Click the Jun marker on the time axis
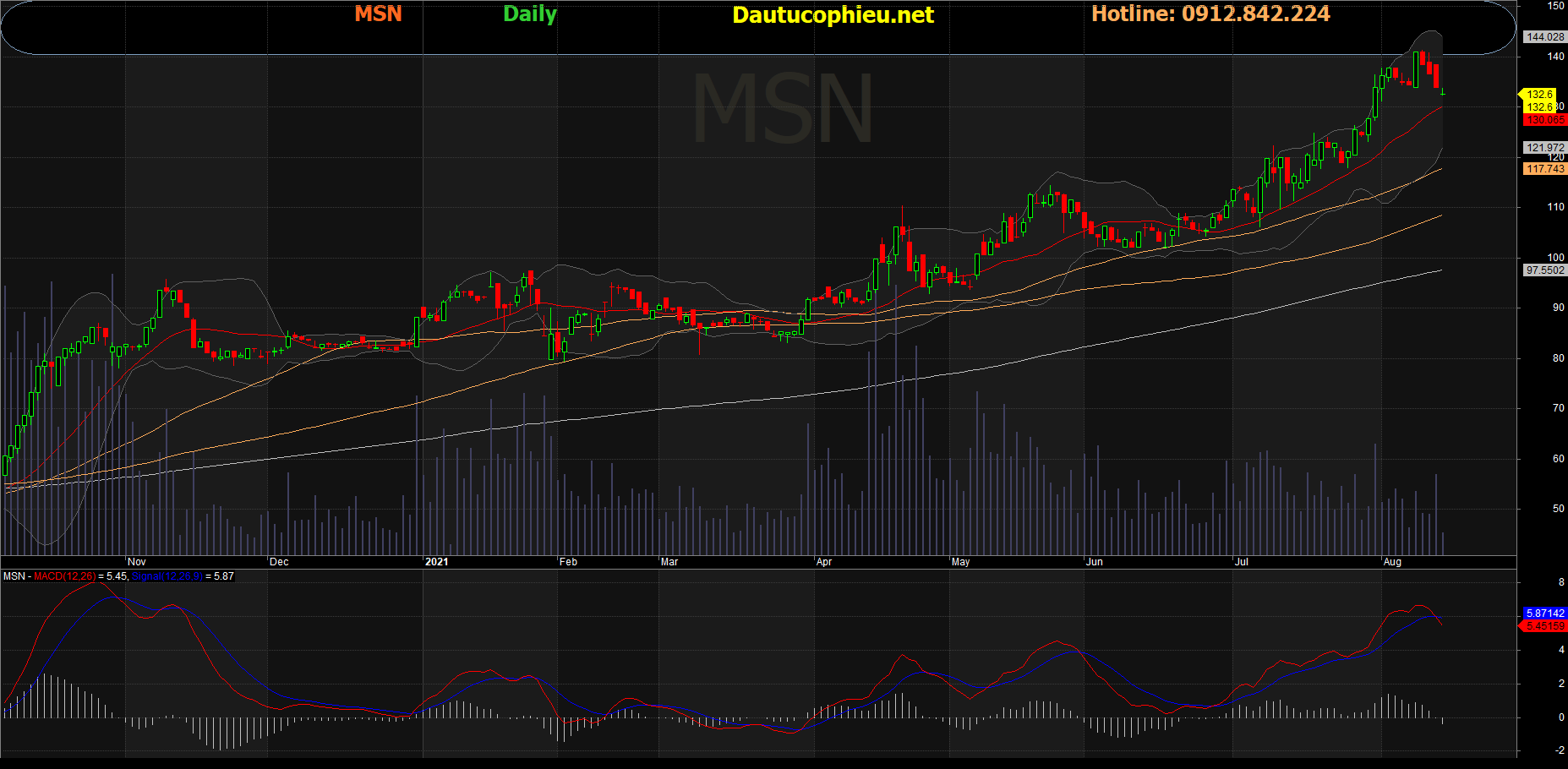The image size is (1568, 769). click(x=1094, y=562)
